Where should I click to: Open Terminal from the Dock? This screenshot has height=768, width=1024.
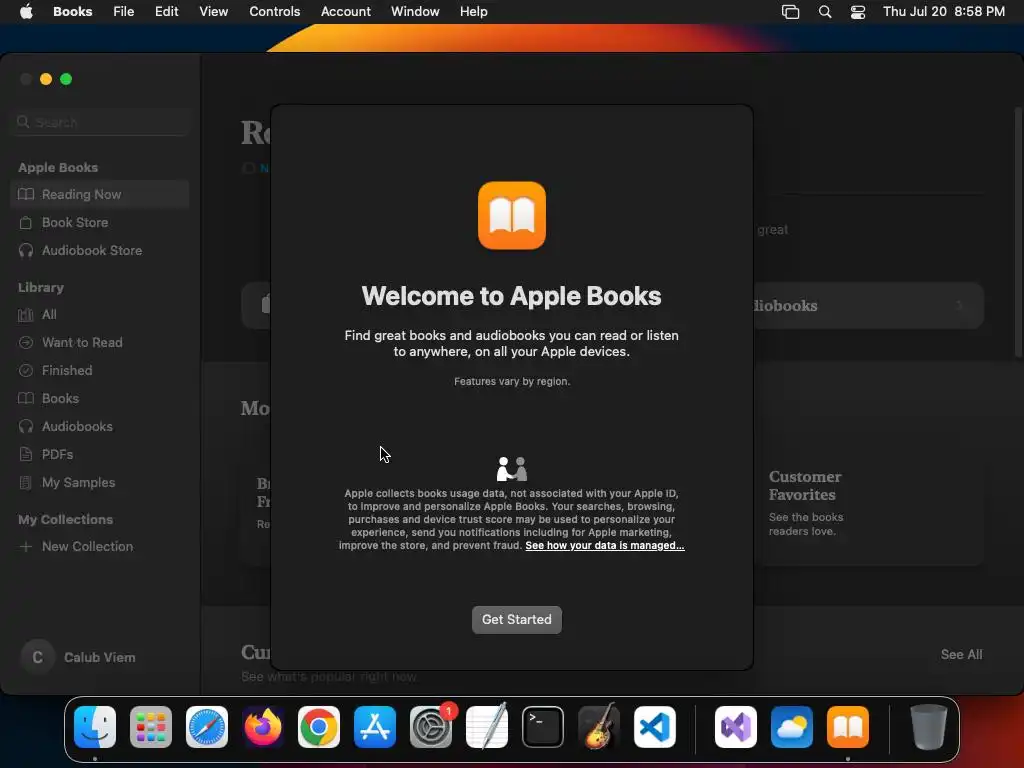point(543,727)
